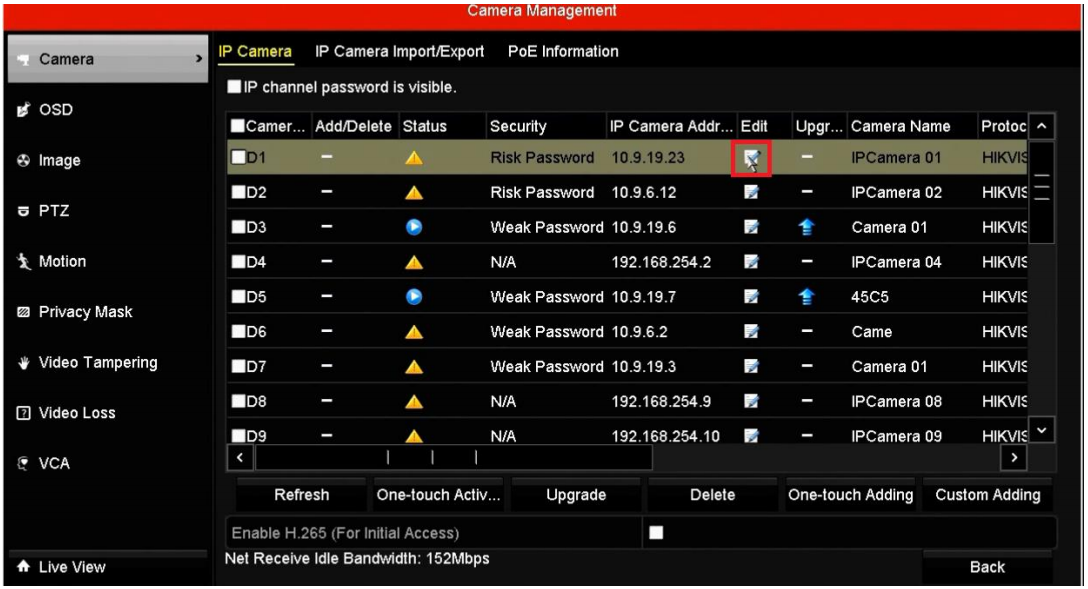Viewport: 1088px width, 589px height.
Task: Click yellow warning status icon for D1
Action: click(414, 158)
